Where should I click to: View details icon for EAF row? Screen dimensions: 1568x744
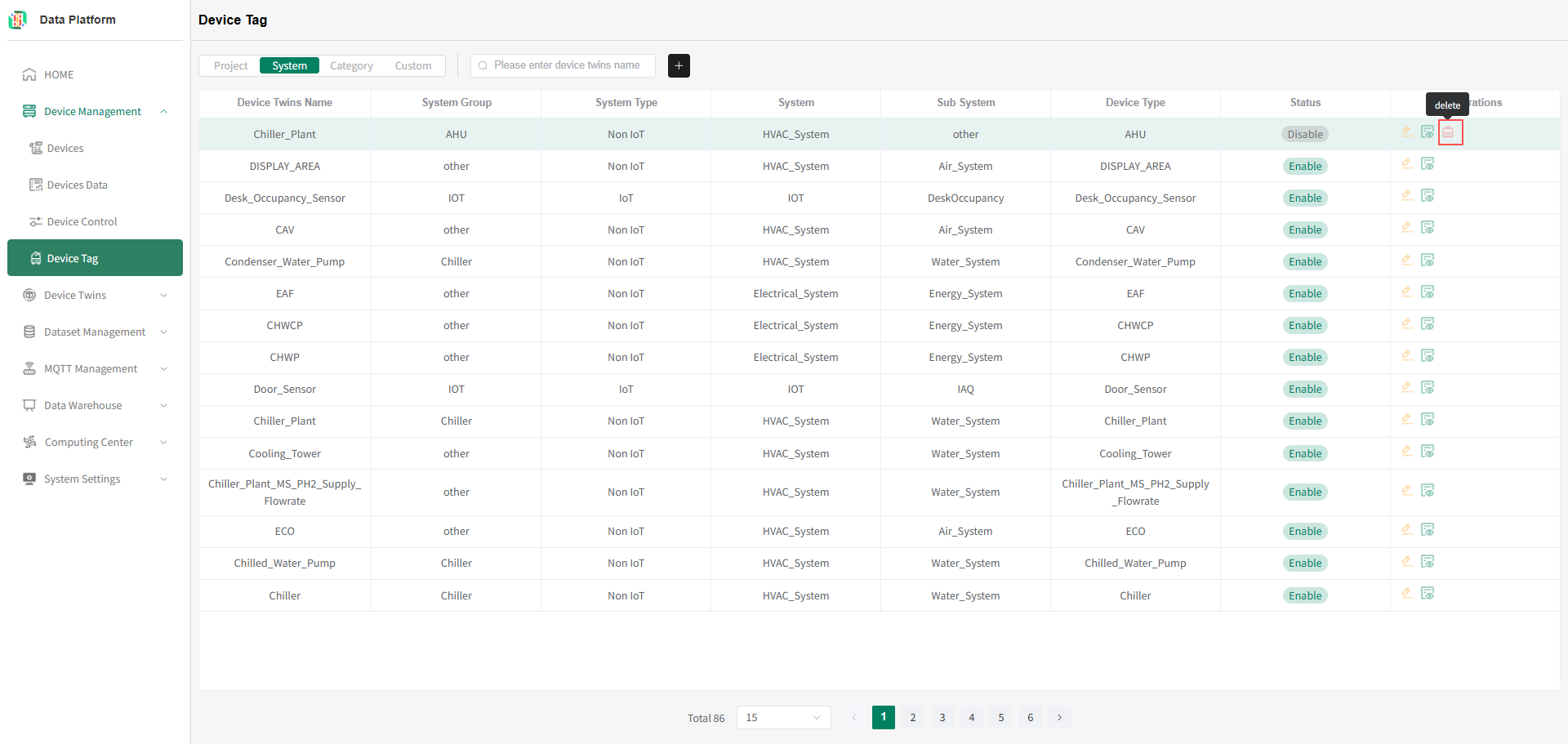(1428, 292)
